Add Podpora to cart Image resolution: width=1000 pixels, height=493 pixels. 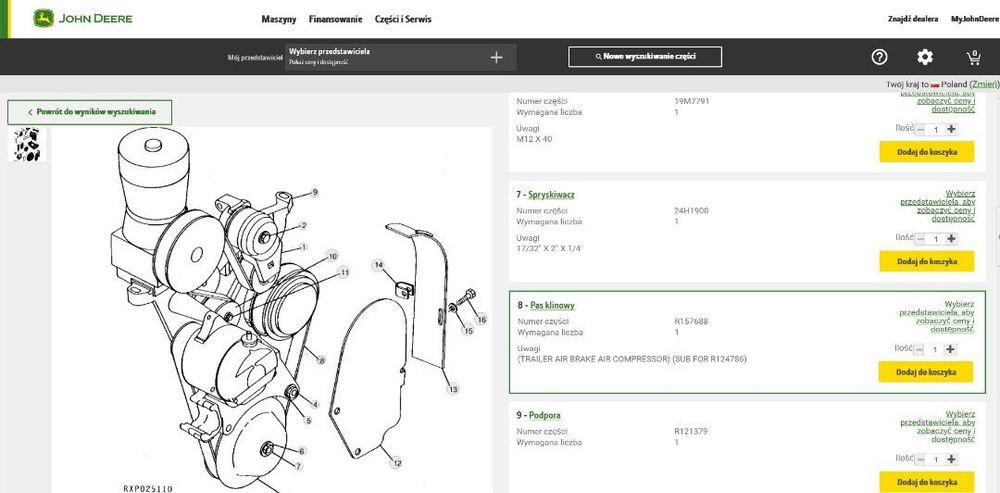tap(927, 482)
